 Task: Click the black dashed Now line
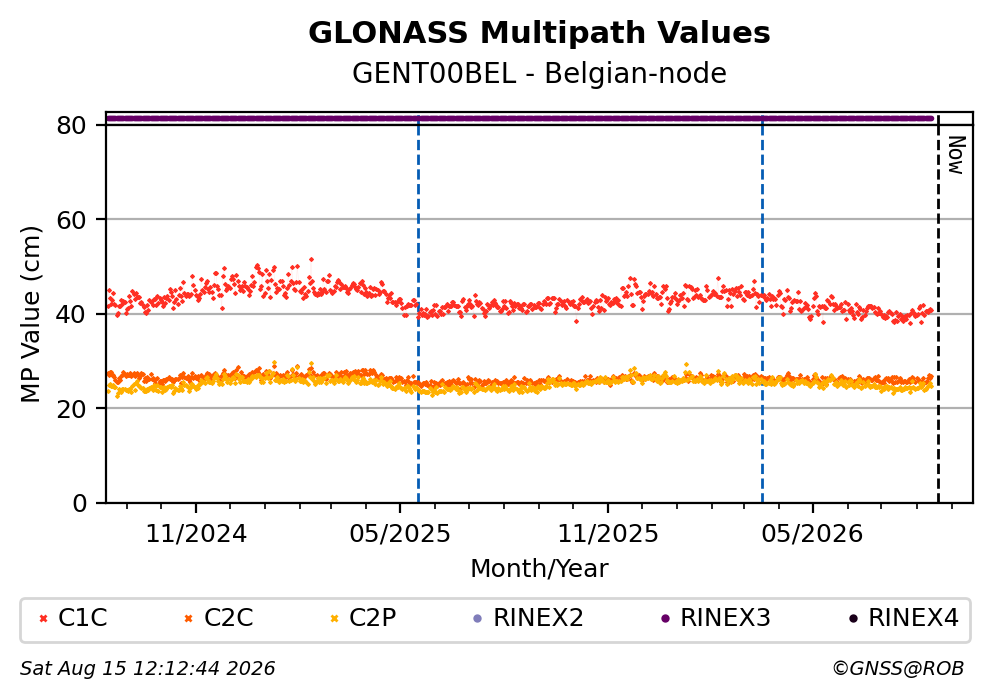pyautogui.click(x=938, y=310)
